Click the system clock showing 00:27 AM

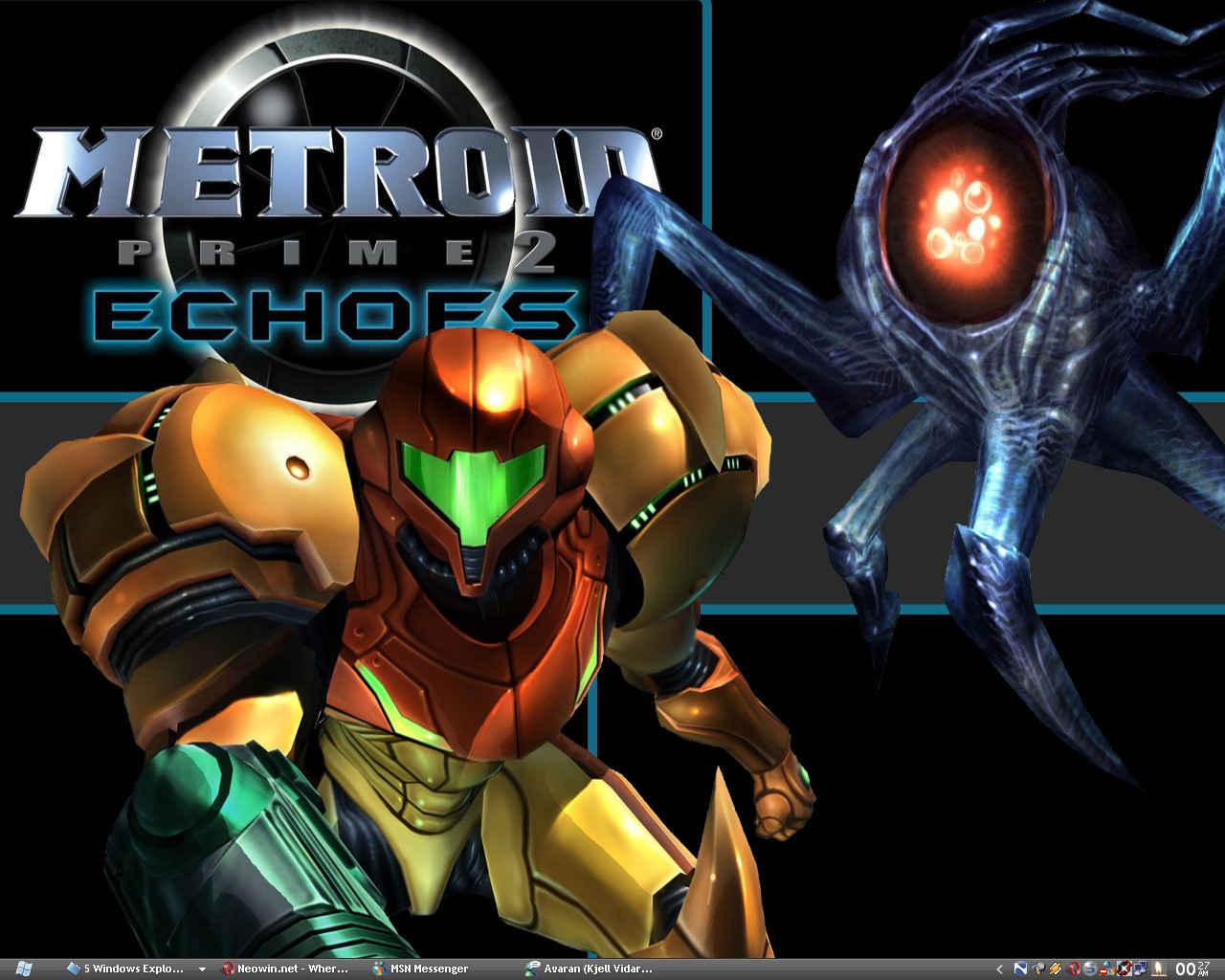pyautogui.click(x=1192, y=969)
